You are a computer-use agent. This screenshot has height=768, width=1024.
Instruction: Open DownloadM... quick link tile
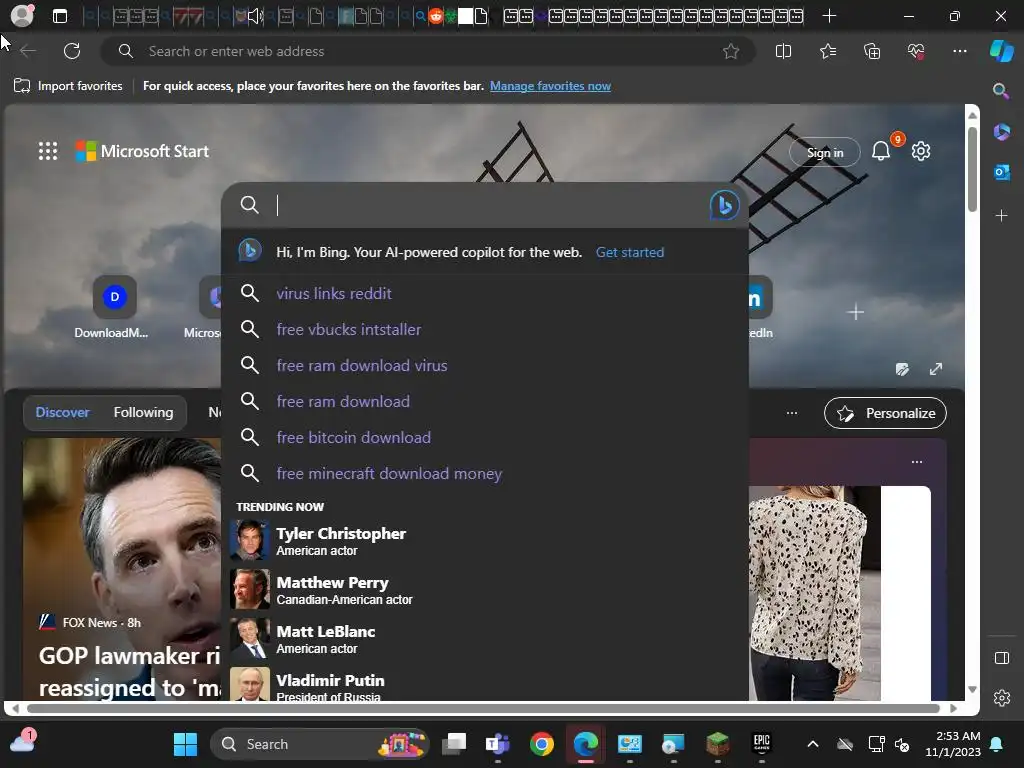tap(112, 307)
